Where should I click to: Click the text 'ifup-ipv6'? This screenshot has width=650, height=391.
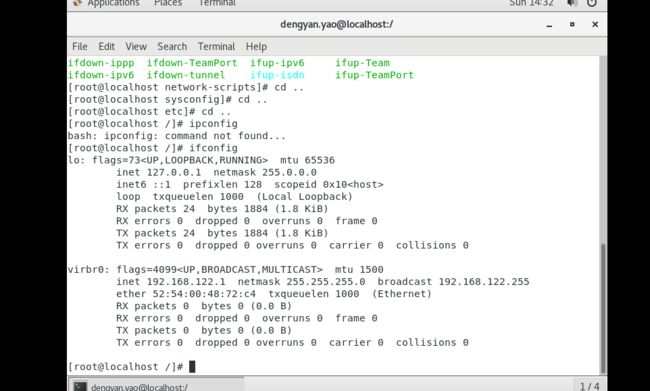coord(277,63)
